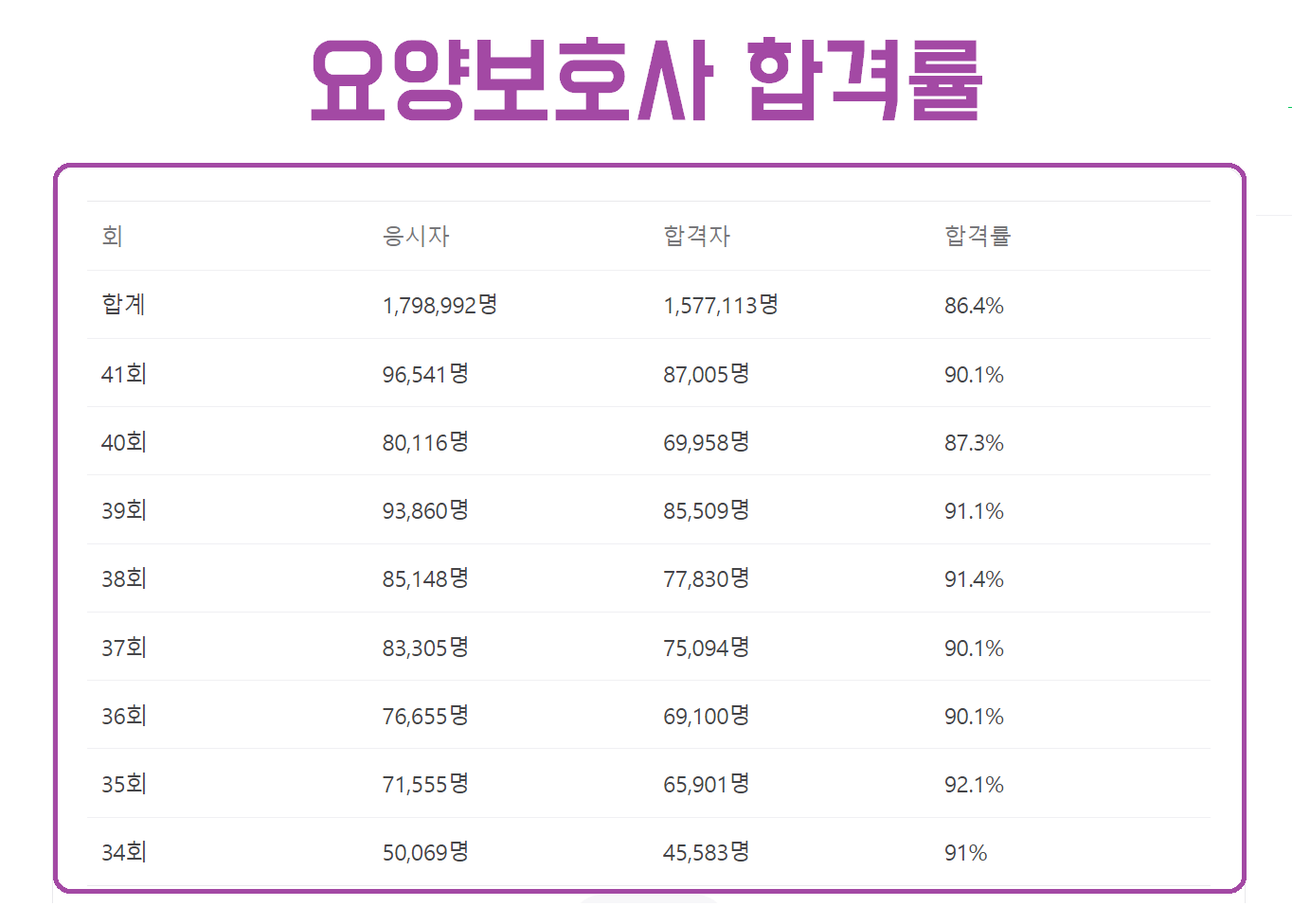This screenshot has height=924, width=1292.
Task: Click the 86.4% overall pass rate
Action: tap(974, 306)
